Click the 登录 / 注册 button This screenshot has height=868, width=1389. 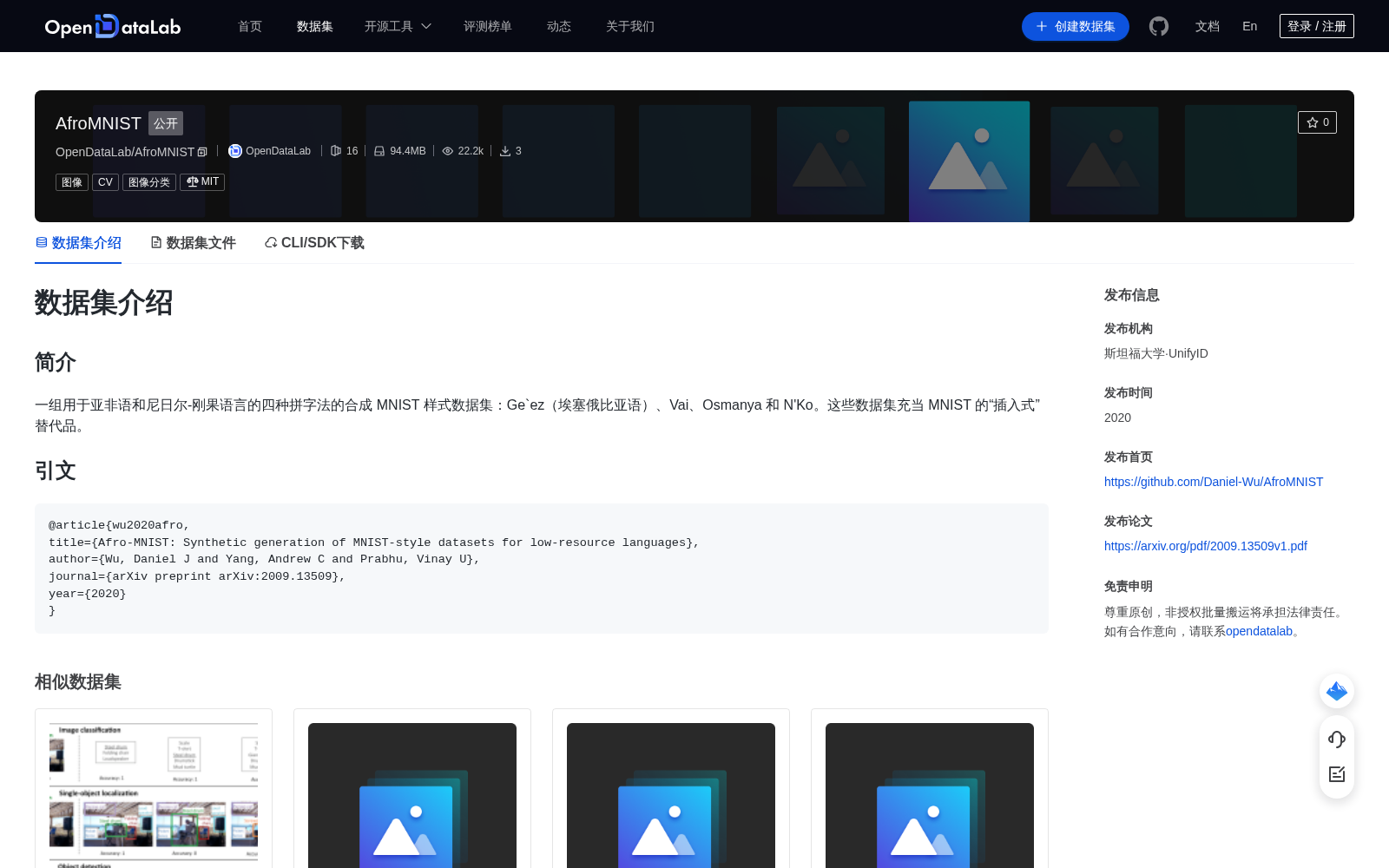point(1317,26)
